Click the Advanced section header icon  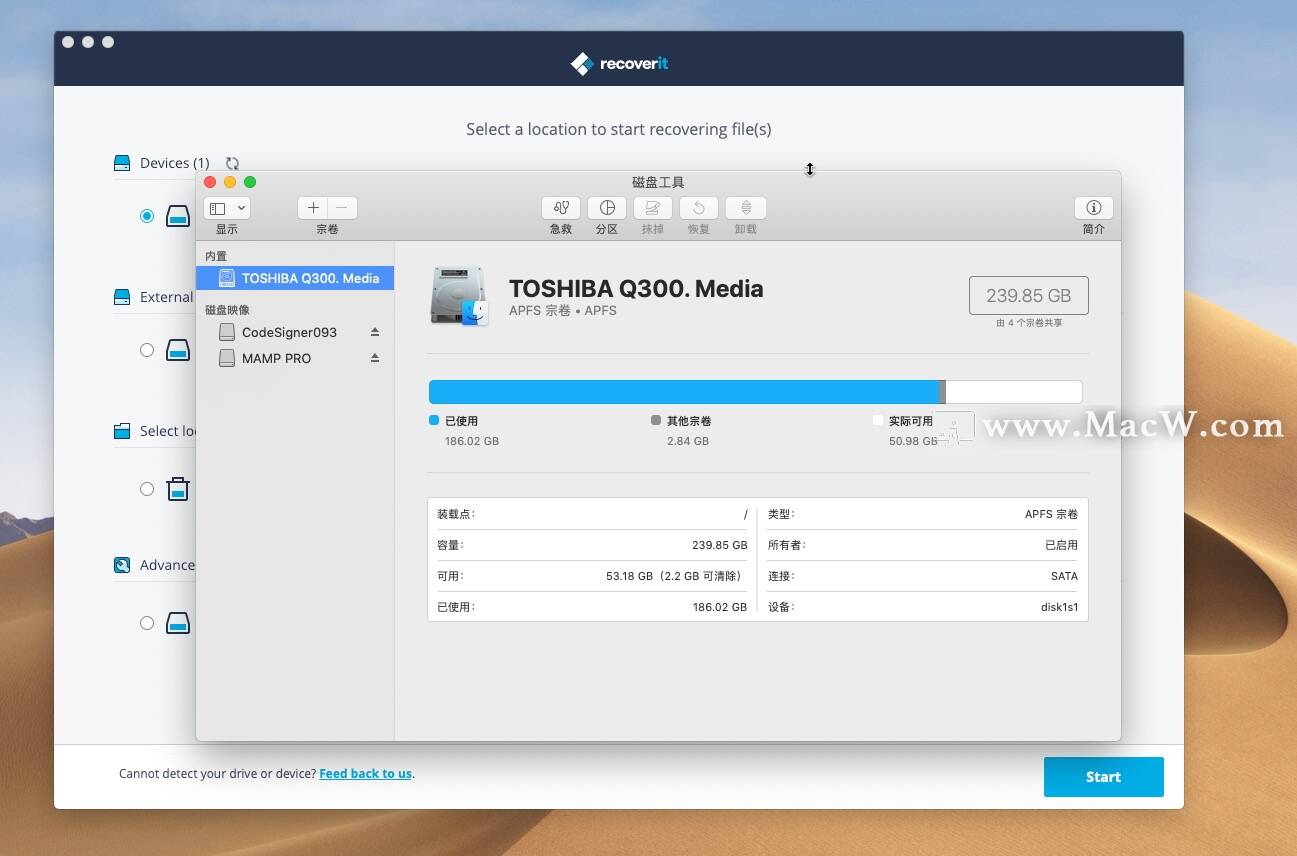122,565
